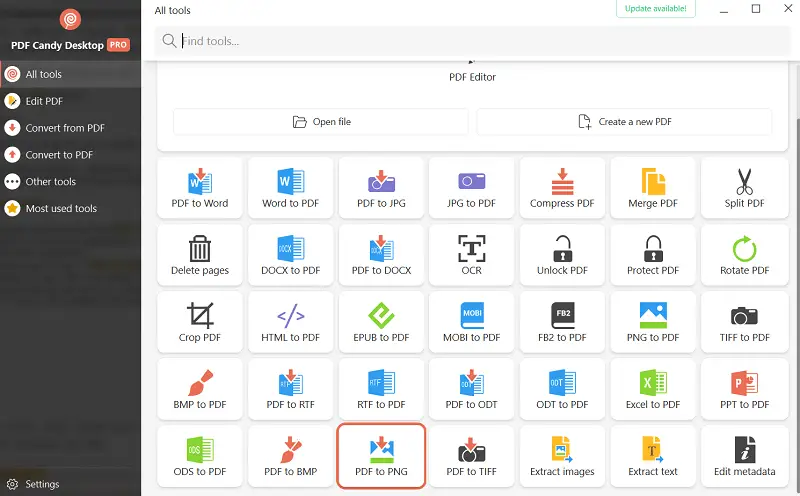Viewport: 800px width, 496px height.
Task: Open the Compress PDF tool
Action: (x=562, y=188)
